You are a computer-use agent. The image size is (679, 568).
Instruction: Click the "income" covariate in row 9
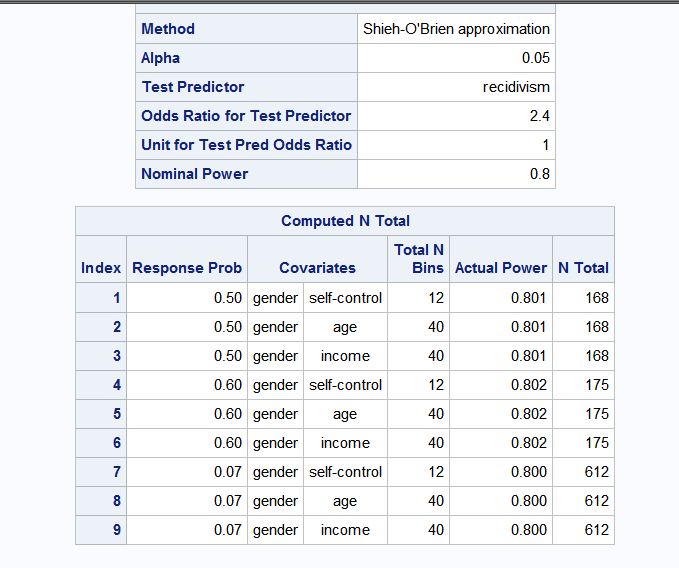[x=345, y=530]
